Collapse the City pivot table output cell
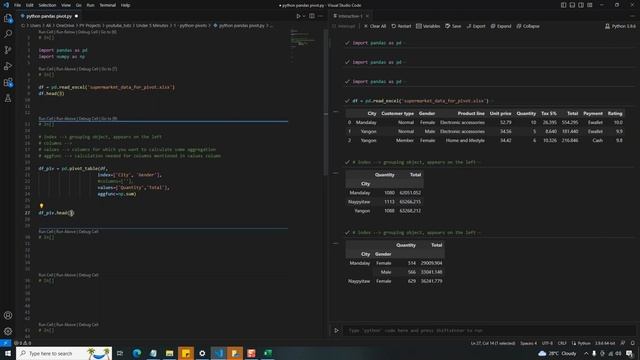 tap(336, 173)
